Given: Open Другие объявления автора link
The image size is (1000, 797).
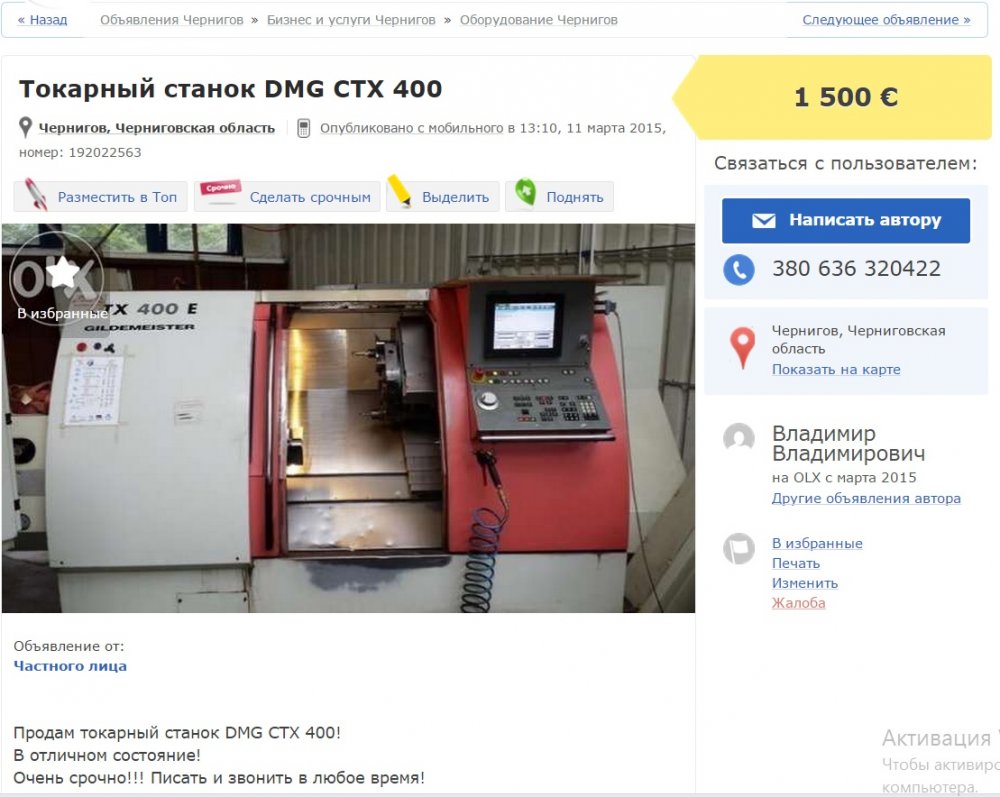Looking at the screenshot, I should click(x=866, y=498).
